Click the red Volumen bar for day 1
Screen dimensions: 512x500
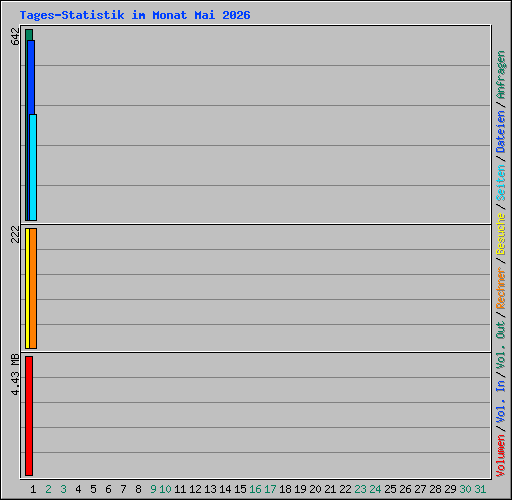29,416
